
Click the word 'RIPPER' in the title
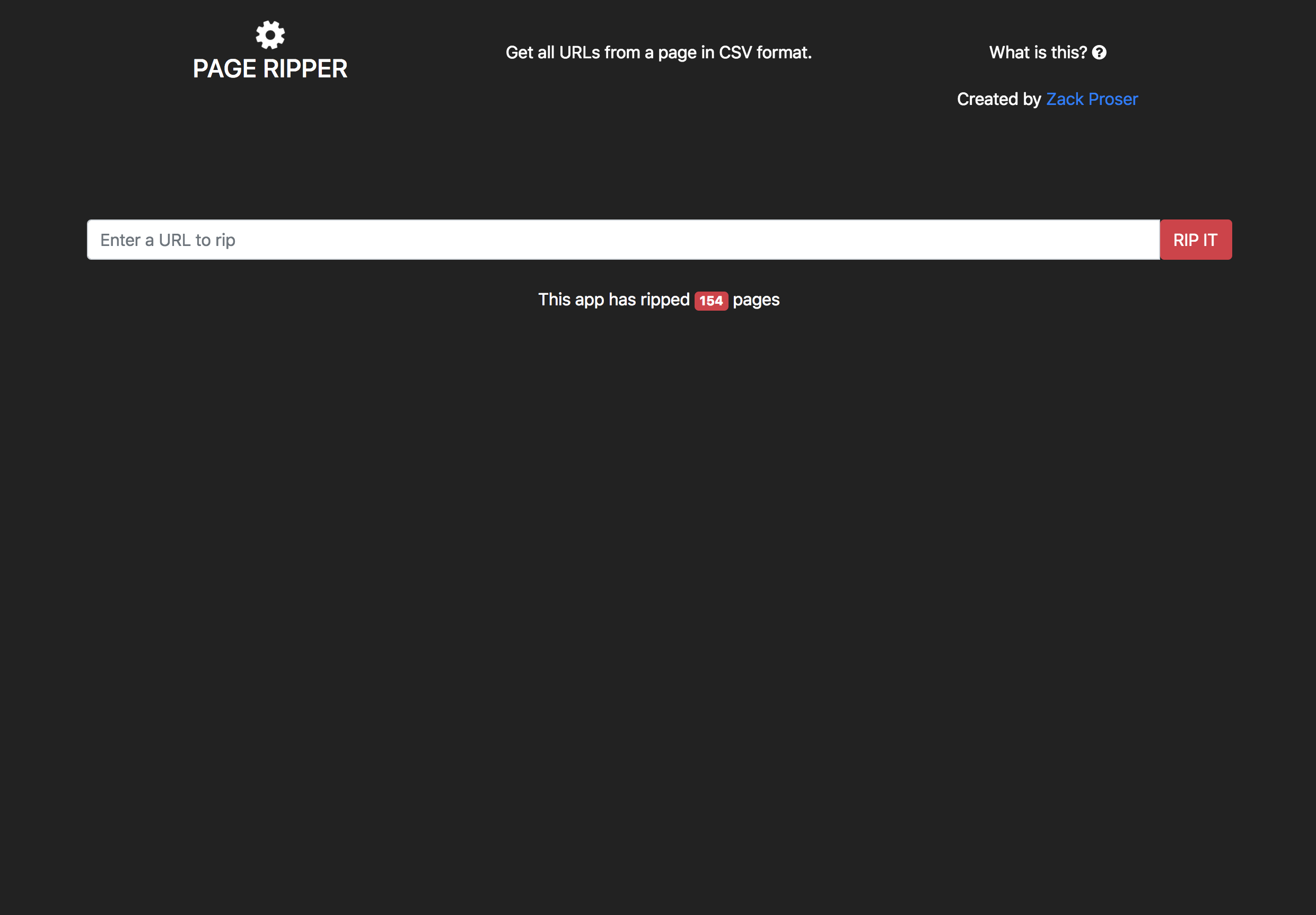pyautogui.click(x=305, y=69)
